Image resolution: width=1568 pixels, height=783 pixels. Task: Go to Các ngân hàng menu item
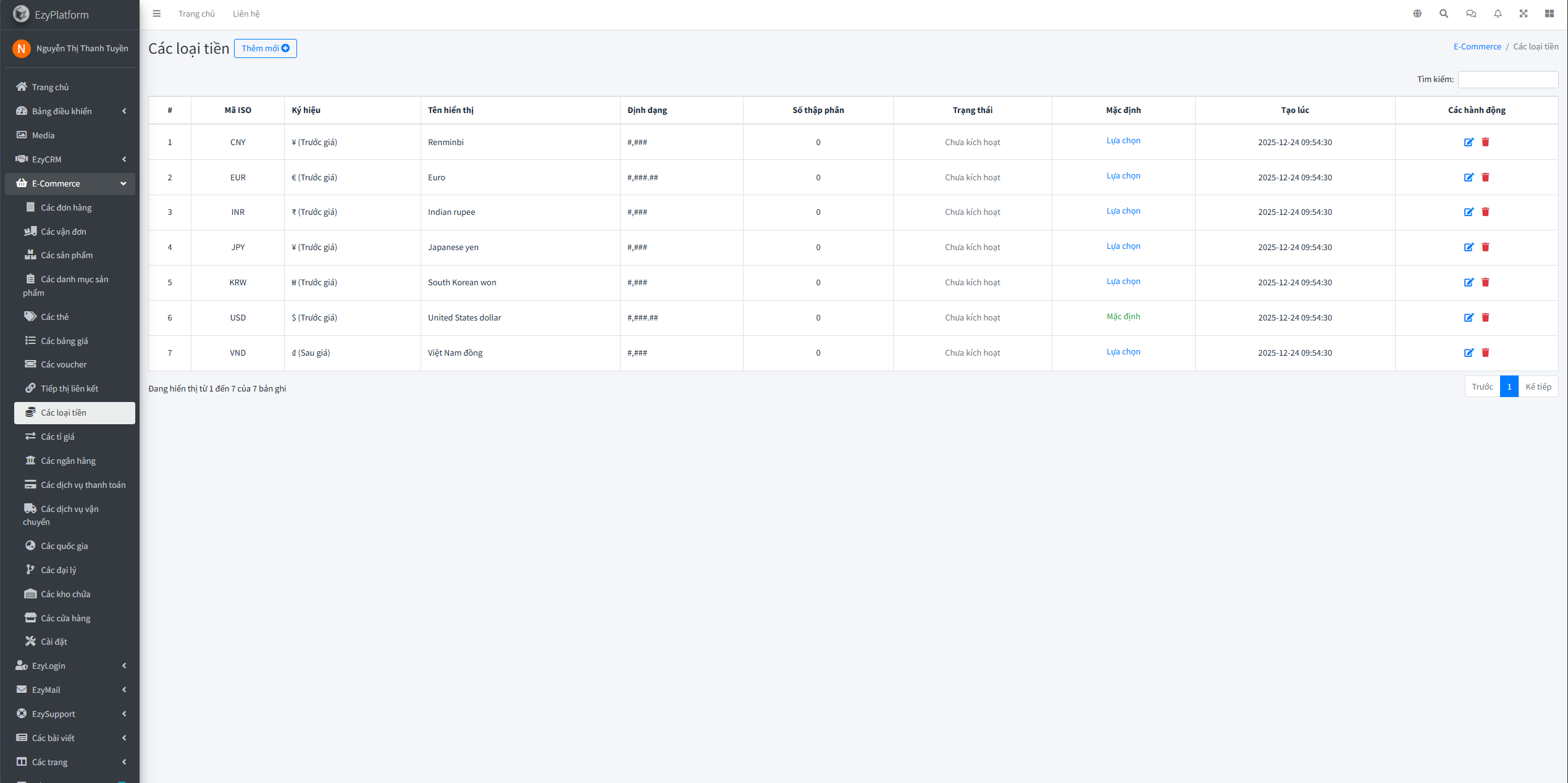pos(68,461)
